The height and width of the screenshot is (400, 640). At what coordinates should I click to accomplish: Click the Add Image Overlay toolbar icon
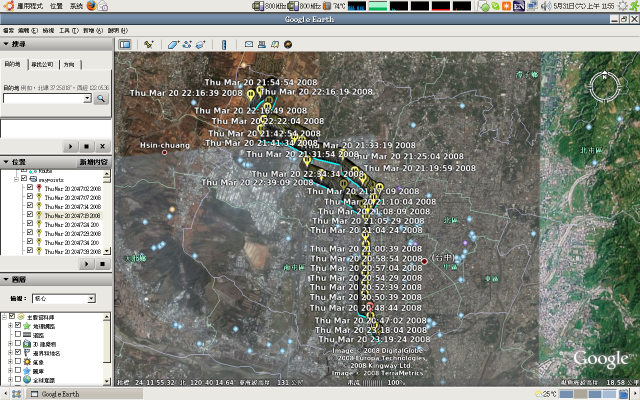tap(200, 44)
